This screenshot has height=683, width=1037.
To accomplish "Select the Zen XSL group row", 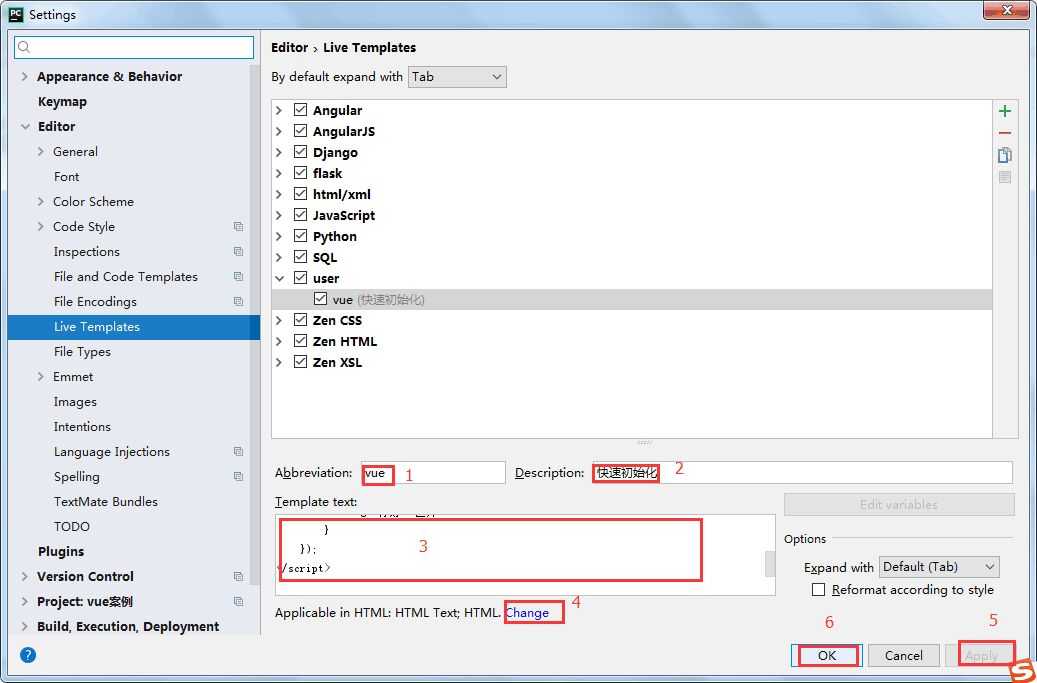I will coord(632,362).
